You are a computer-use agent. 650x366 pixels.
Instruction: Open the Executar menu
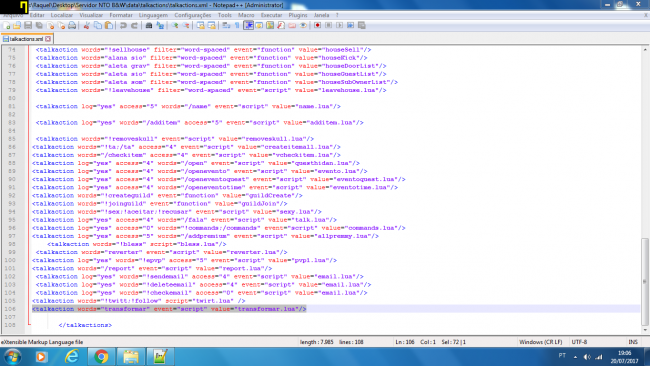[272, 15]
